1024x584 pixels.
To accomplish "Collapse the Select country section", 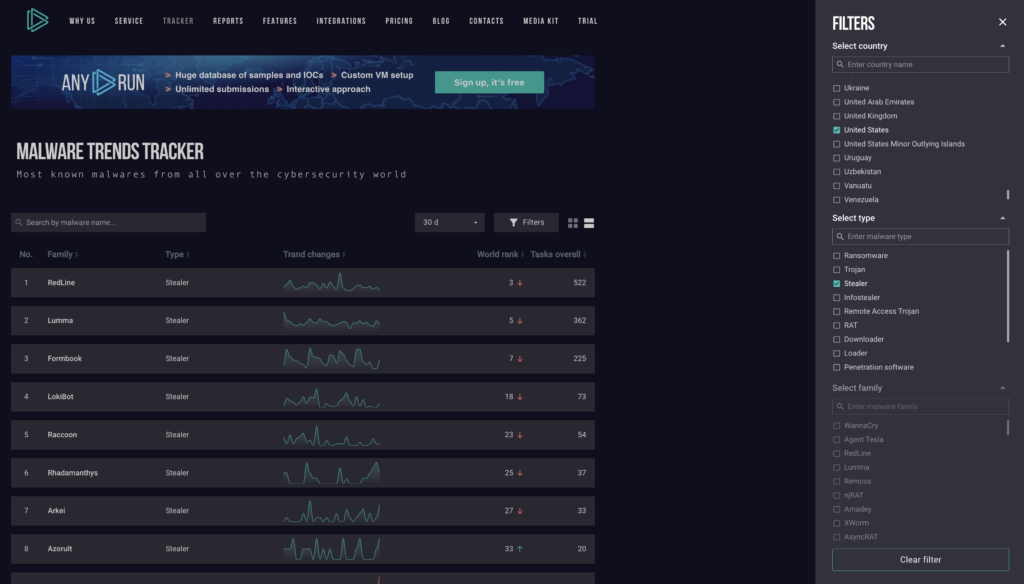I will point(1002,46).
